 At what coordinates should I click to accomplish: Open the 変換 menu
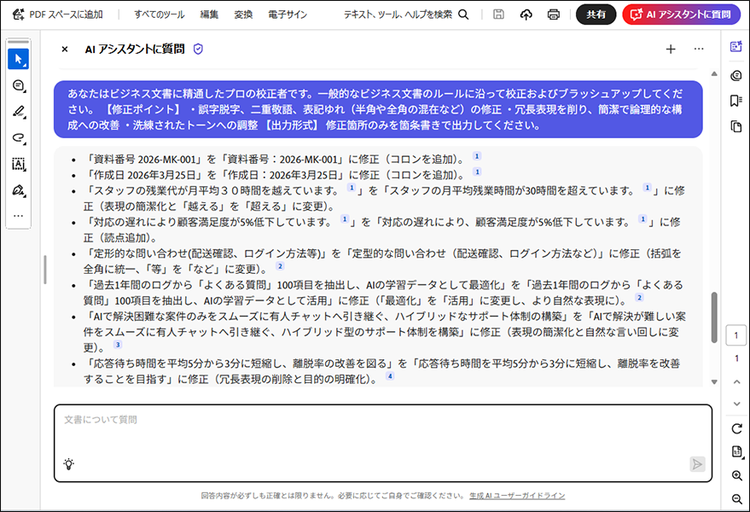coord(243,14)
